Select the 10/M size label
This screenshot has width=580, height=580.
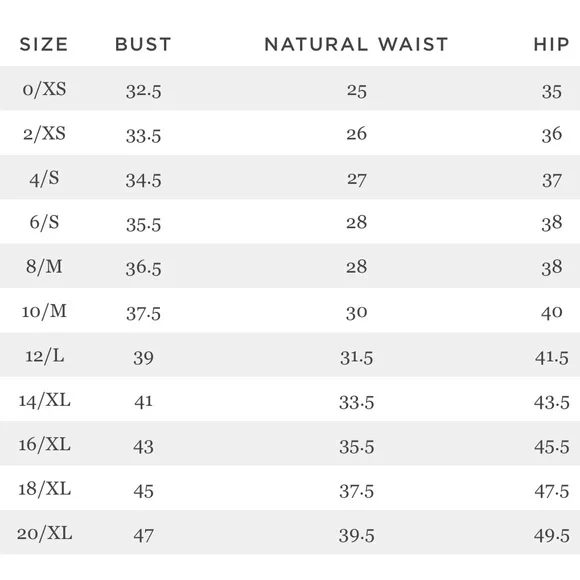pos(44,311)
